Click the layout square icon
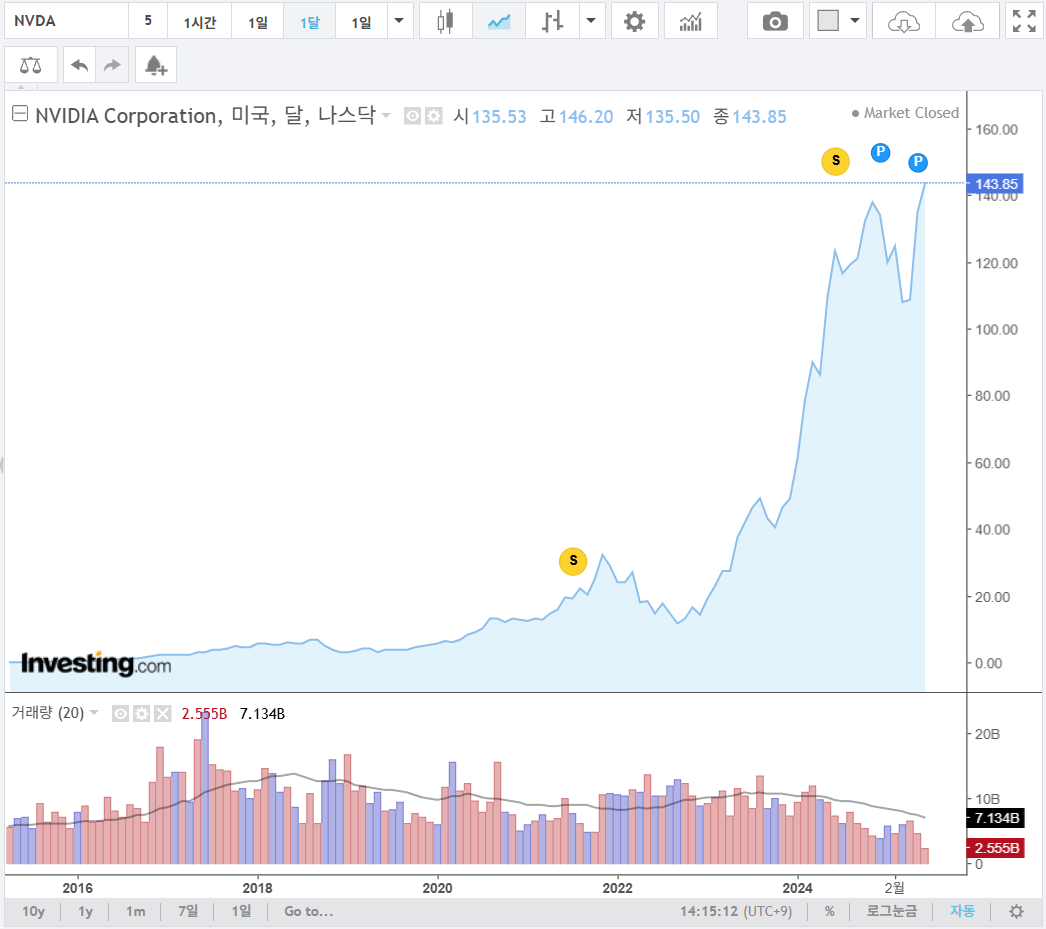Screen dimensions: 1046x929 pyautogui.click(x=828, y=21)
